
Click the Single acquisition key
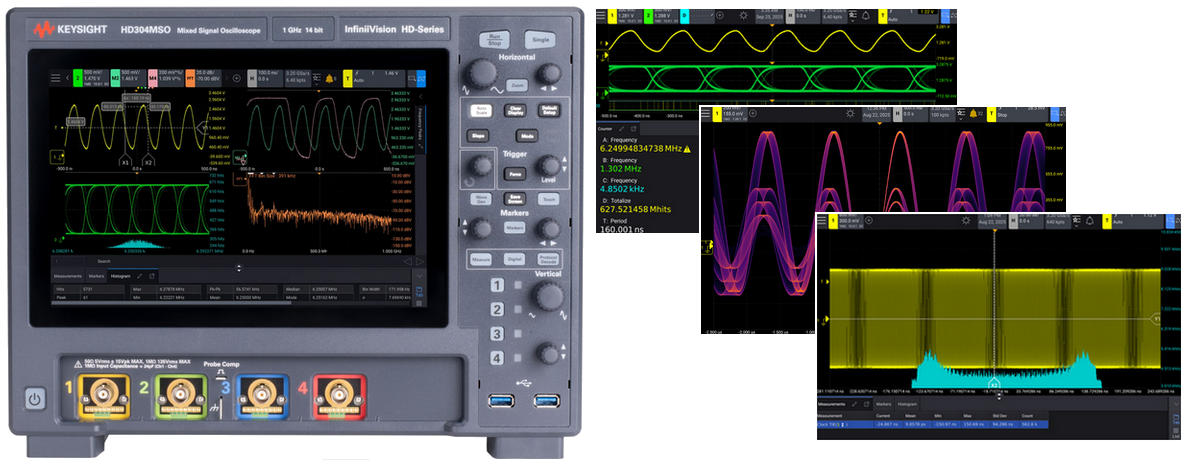click(x=541, y=39)
